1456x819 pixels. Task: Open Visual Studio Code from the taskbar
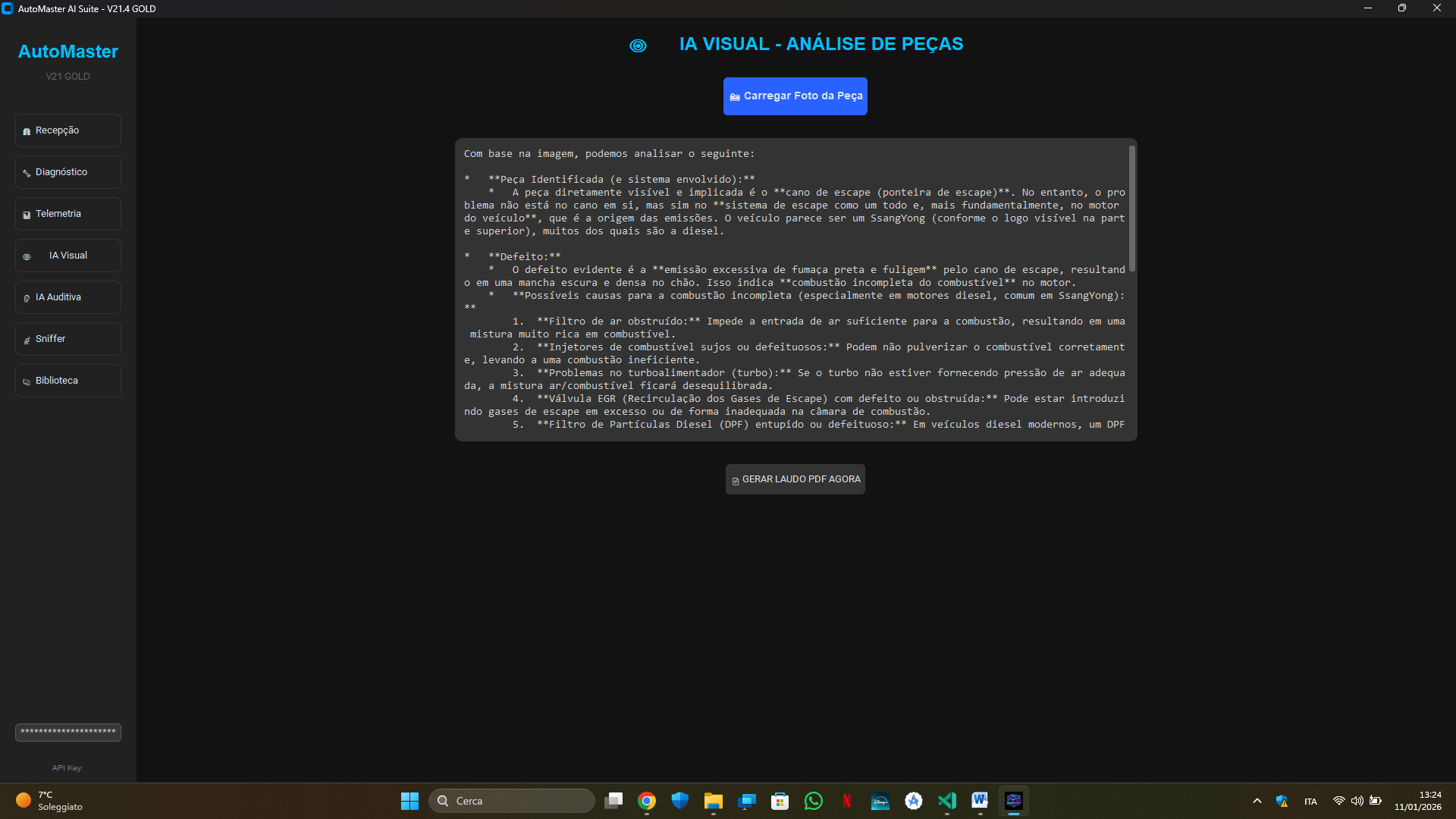click(947, 801)
